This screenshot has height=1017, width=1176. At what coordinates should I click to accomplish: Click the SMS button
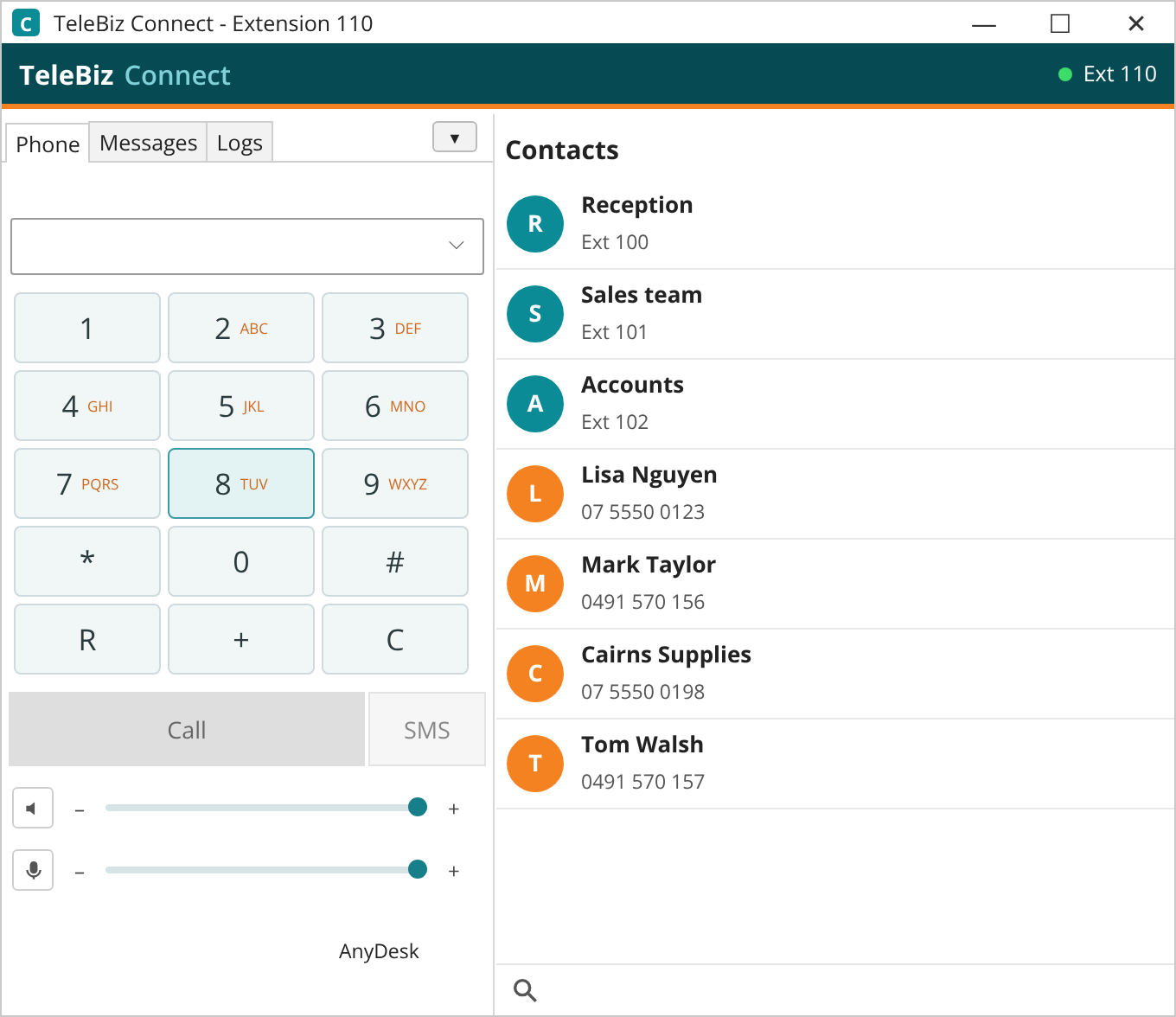click(x=427, y=730)
